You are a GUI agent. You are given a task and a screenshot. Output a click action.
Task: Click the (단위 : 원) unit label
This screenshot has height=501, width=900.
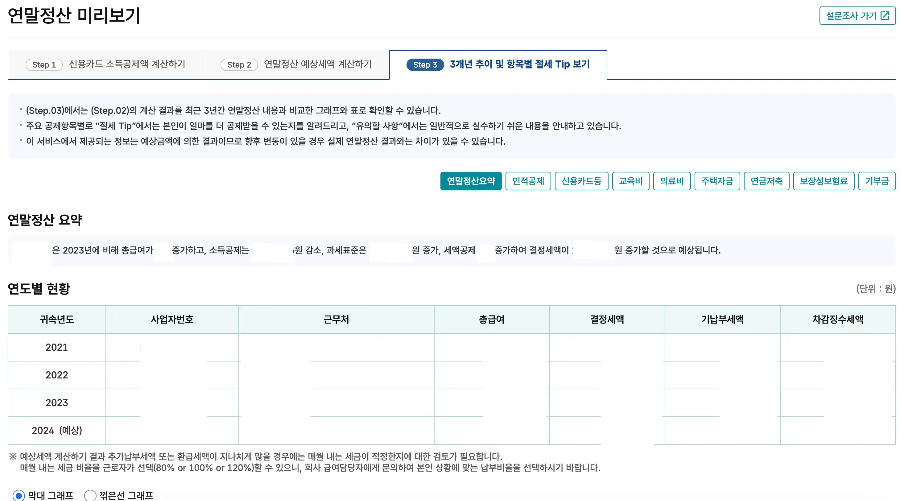click(x=876, y=289)
